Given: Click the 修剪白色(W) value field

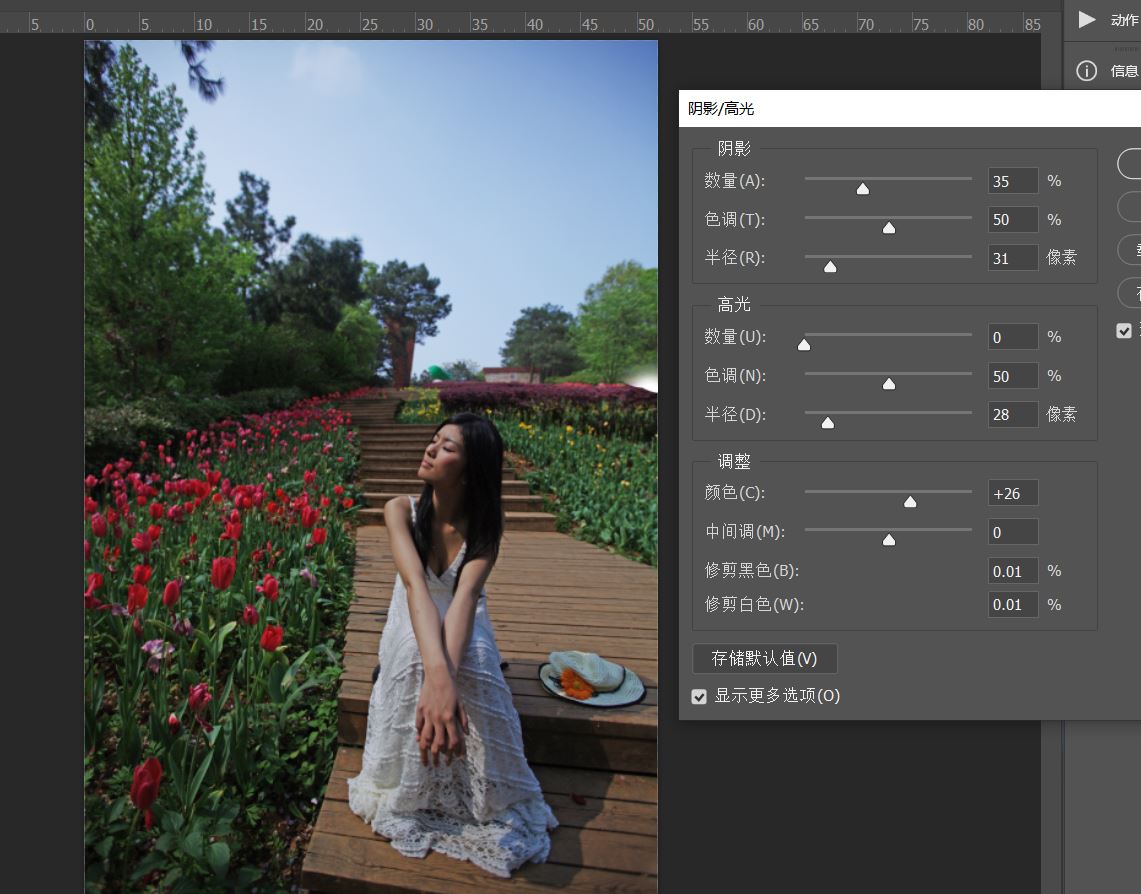Looking at the screenshot, I should coord(1012,605).
